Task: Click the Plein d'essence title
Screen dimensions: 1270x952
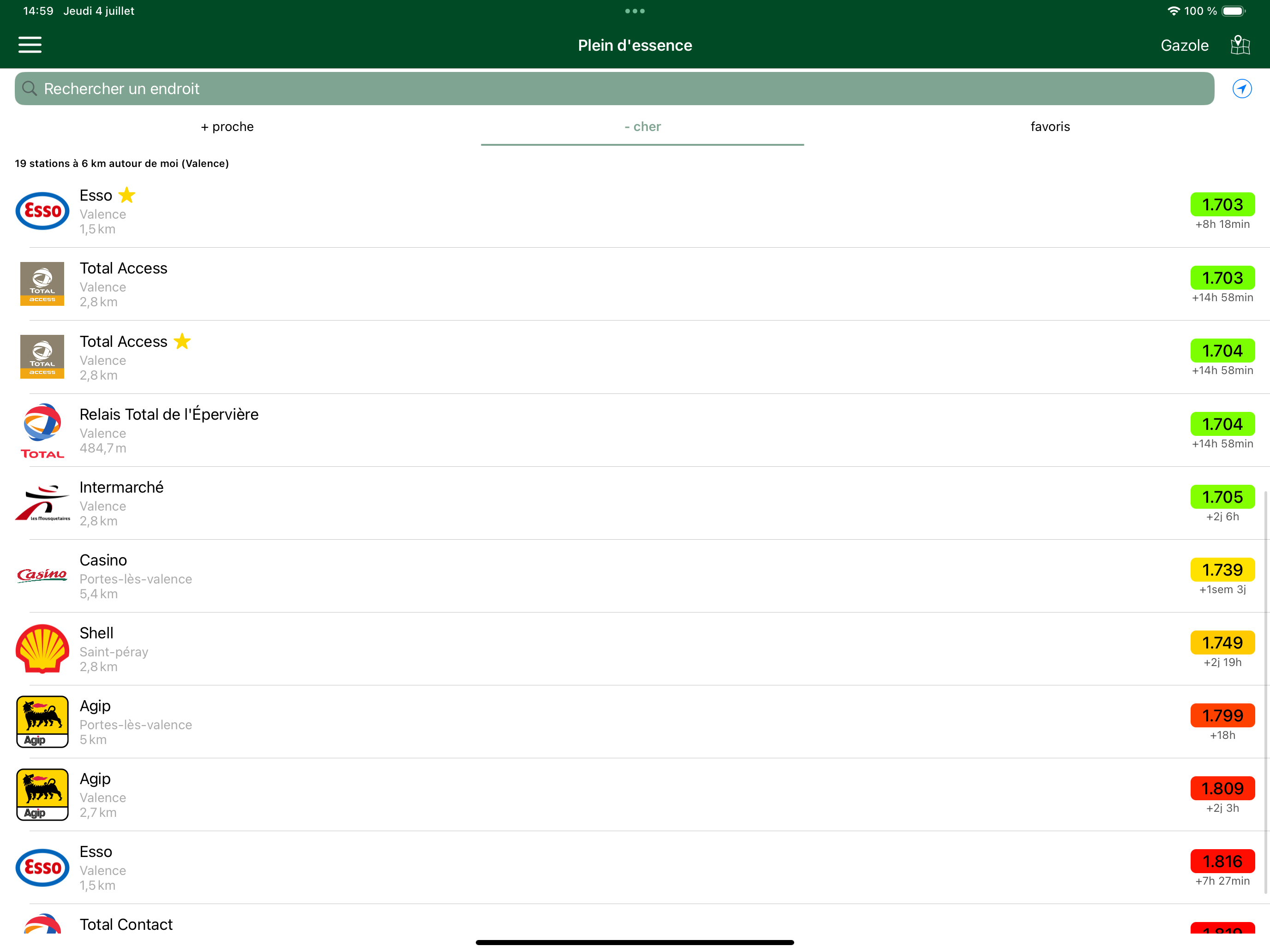Action: tap(635, 45)
